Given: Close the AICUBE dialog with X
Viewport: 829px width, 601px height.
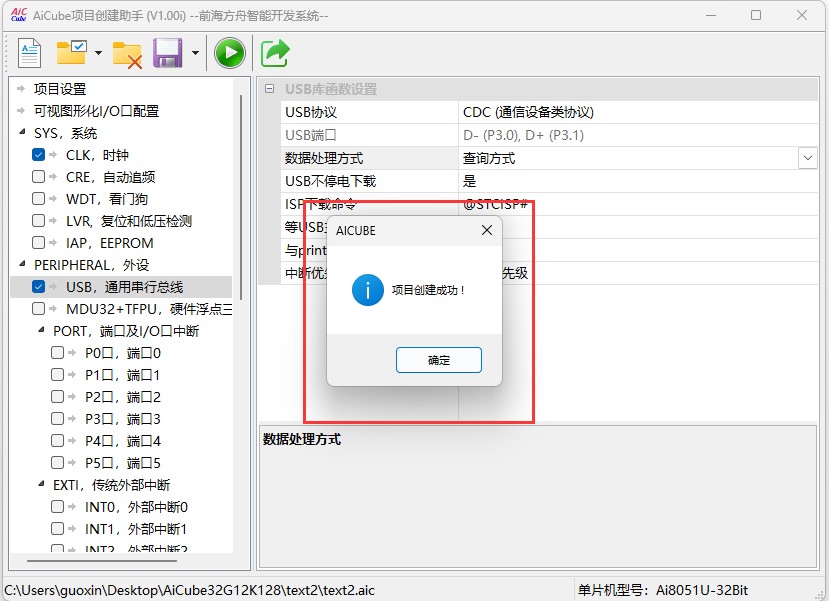Looking at the screenshot, I should pos(487,230).
